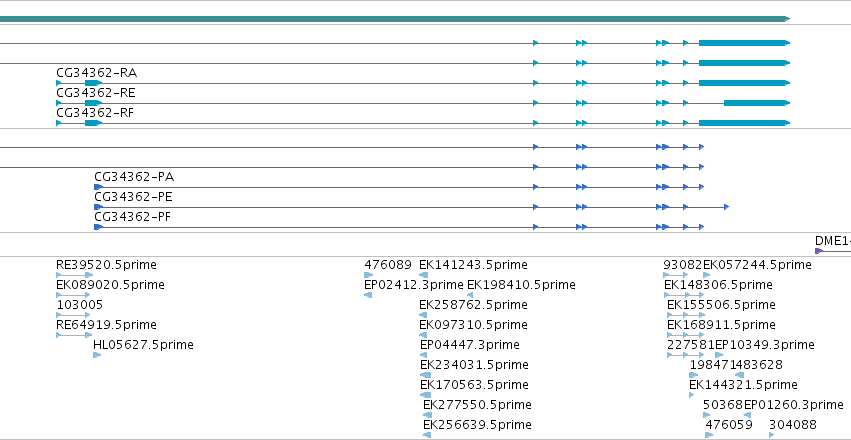Select EST EP01260.3prime label
The height and width of the screenshot is (440, 851).
[793, 405]
